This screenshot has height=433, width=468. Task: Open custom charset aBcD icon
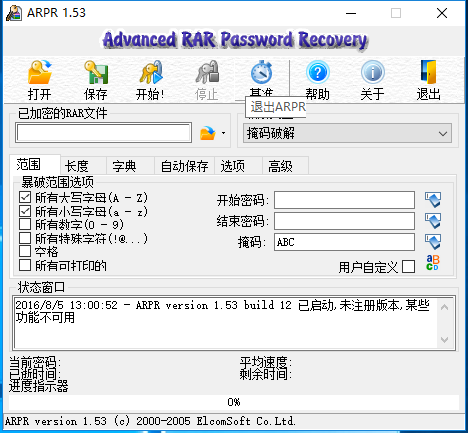coord(433,263)
